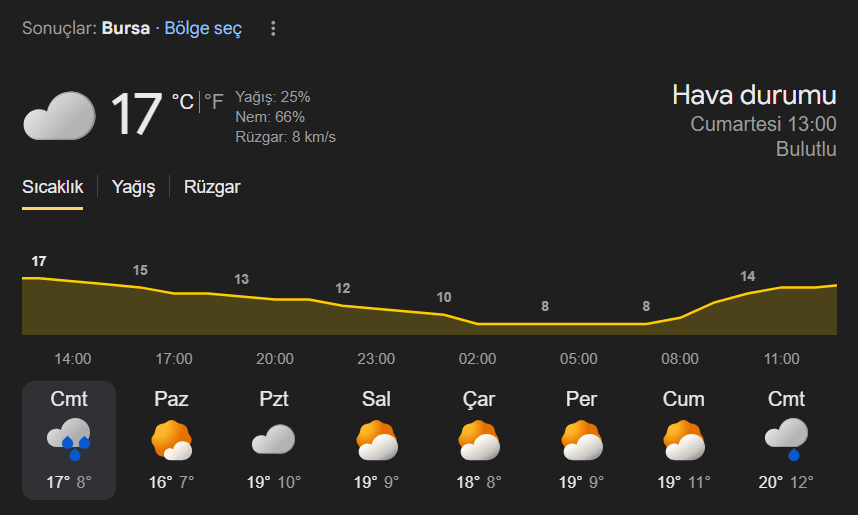Image resolution: width=858 pixels, height=515 pixels.
Task: Open the Bölge seç region selector
Action: (x=203, y=28)
